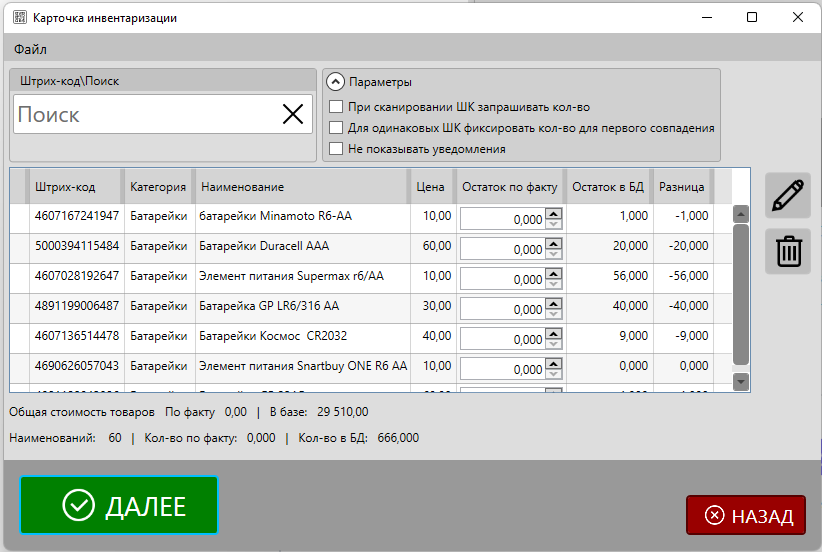This screenshot has width=822, height=552.
Task: Collapse the Параметры section
Action: 336,82
